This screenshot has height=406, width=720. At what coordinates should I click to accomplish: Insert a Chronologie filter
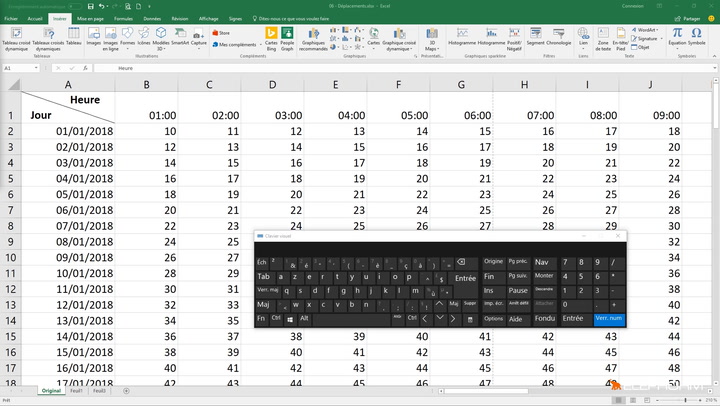click(558, 37)
